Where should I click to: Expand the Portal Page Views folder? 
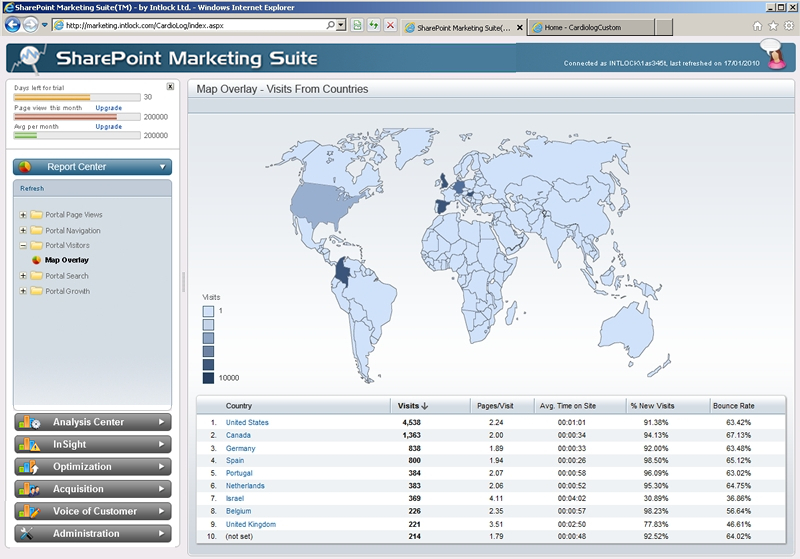(23, 215)
